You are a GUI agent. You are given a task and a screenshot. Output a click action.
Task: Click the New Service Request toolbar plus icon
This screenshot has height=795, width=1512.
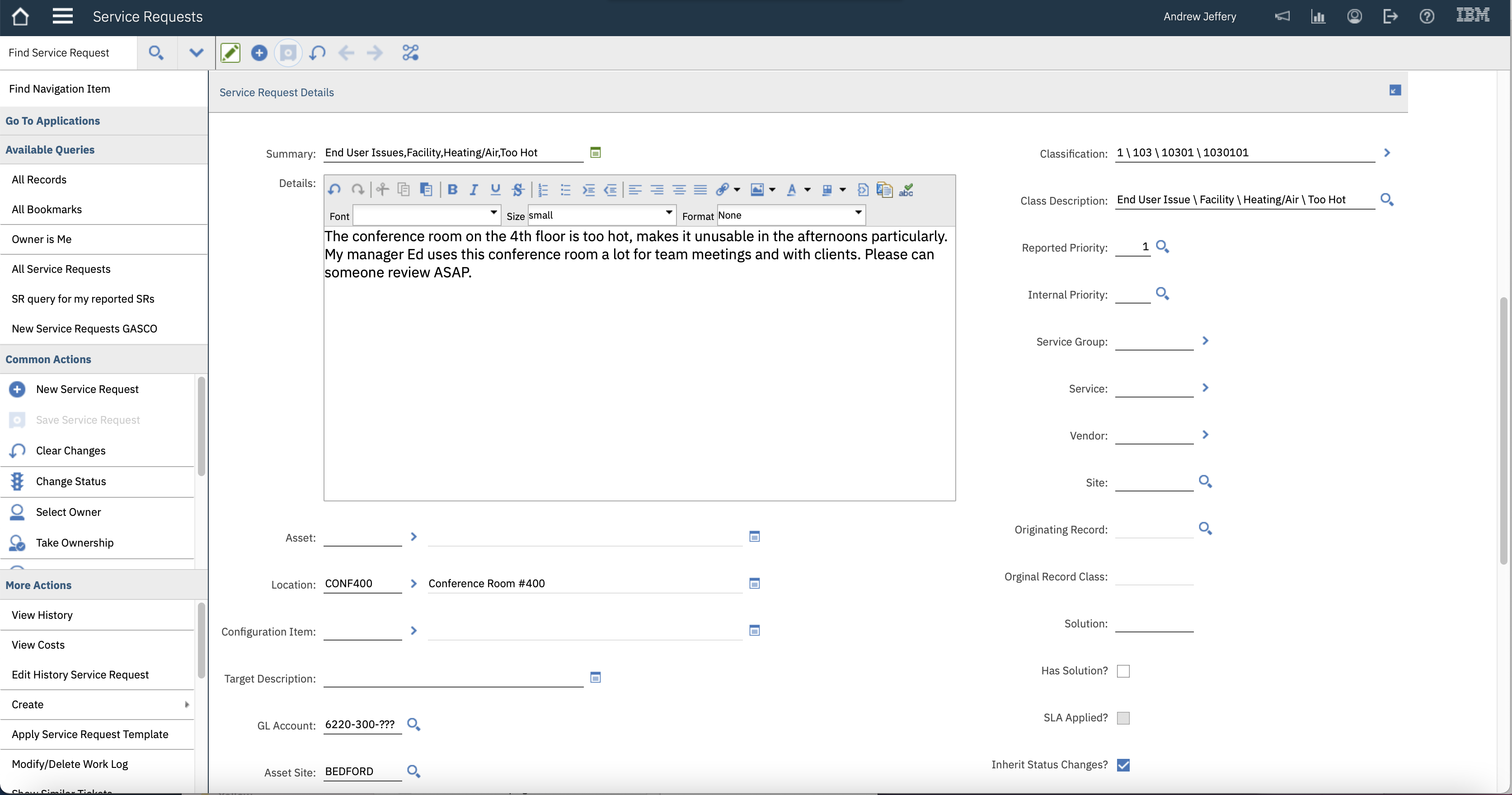[x=259, y=53]
